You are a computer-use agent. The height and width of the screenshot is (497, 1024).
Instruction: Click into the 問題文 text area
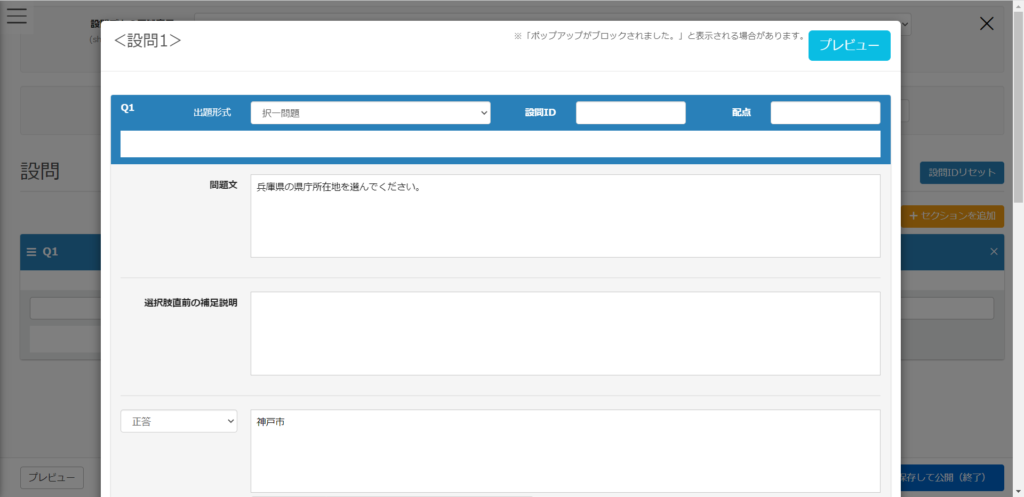click(x=564, y=215)
